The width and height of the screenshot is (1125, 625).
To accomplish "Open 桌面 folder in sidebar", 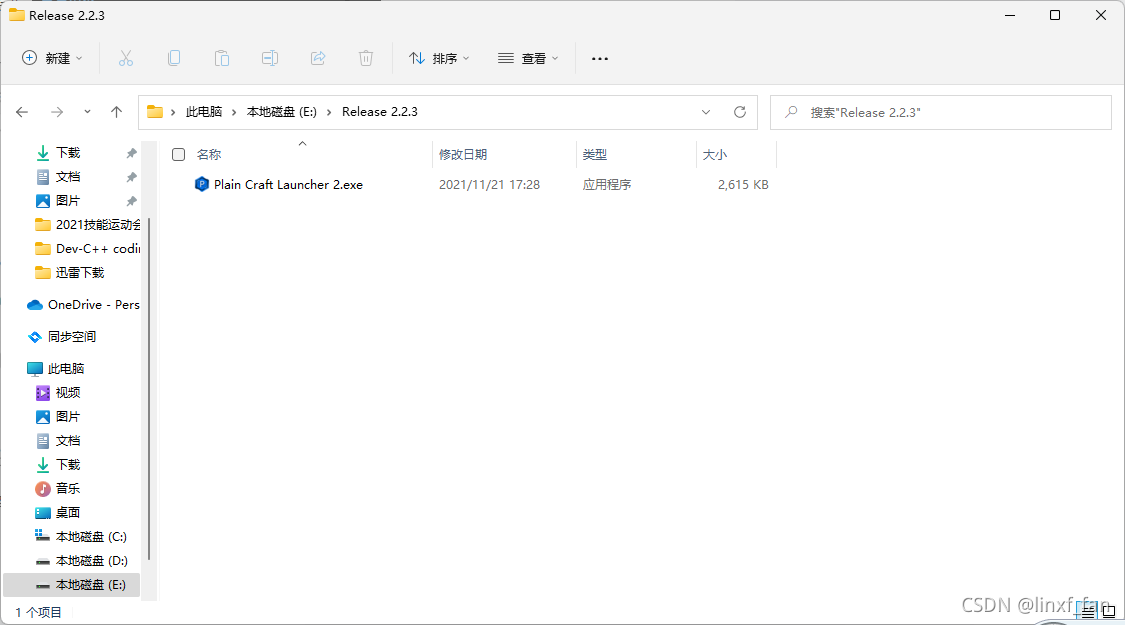I will click(58, 512).
